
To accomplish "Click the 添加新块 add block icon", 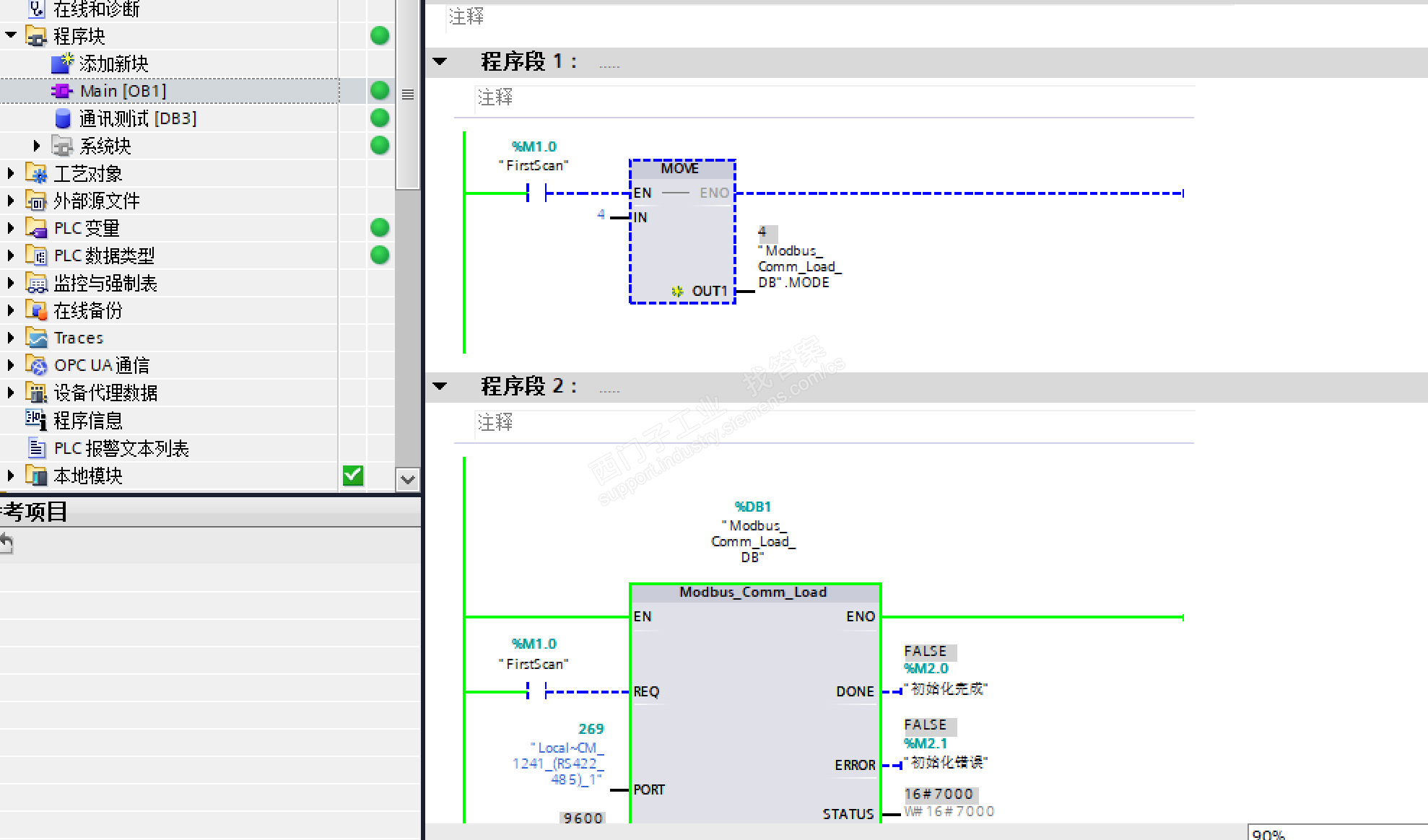I will (62, 64).
